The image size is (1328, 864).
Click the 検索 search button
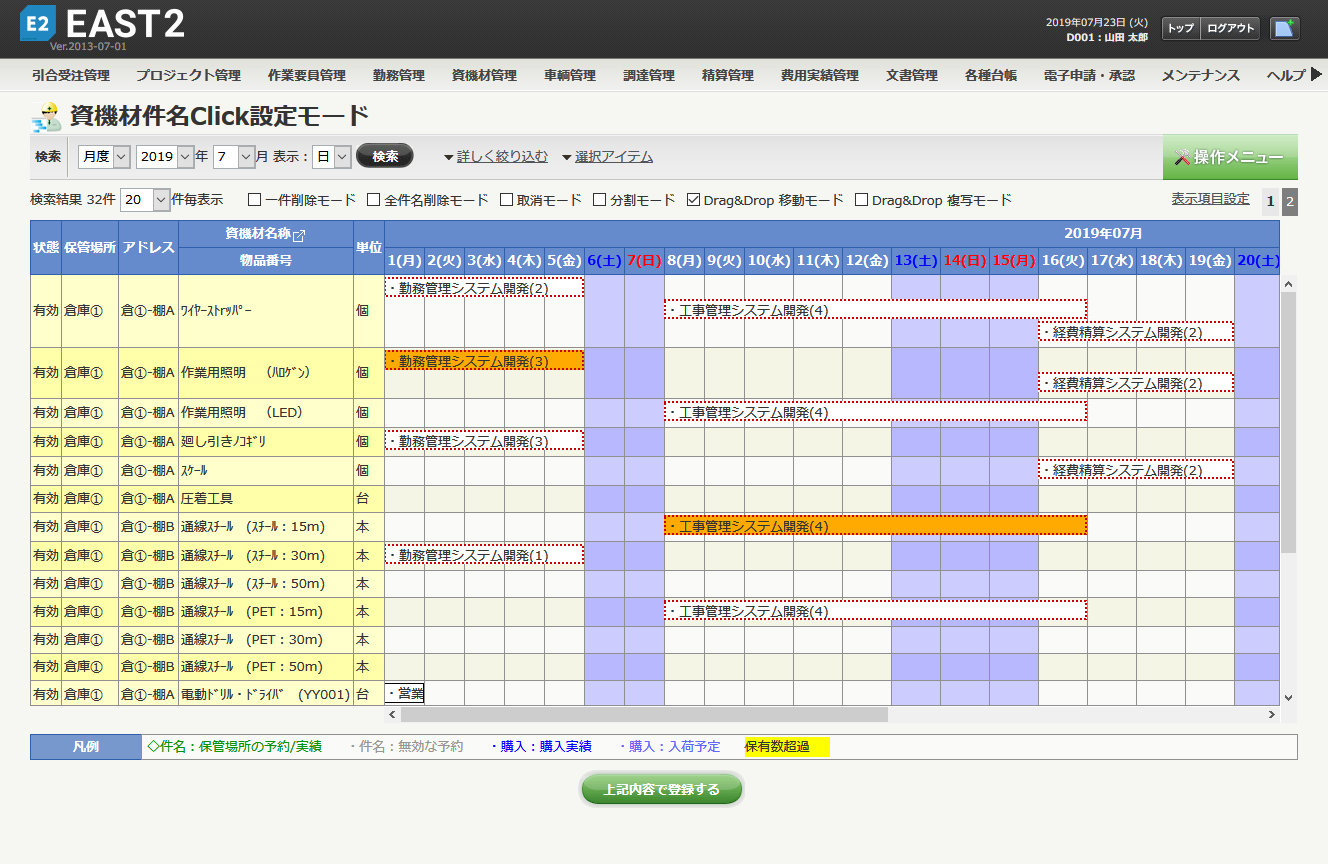pyautogui.click(x=385, y=157)
